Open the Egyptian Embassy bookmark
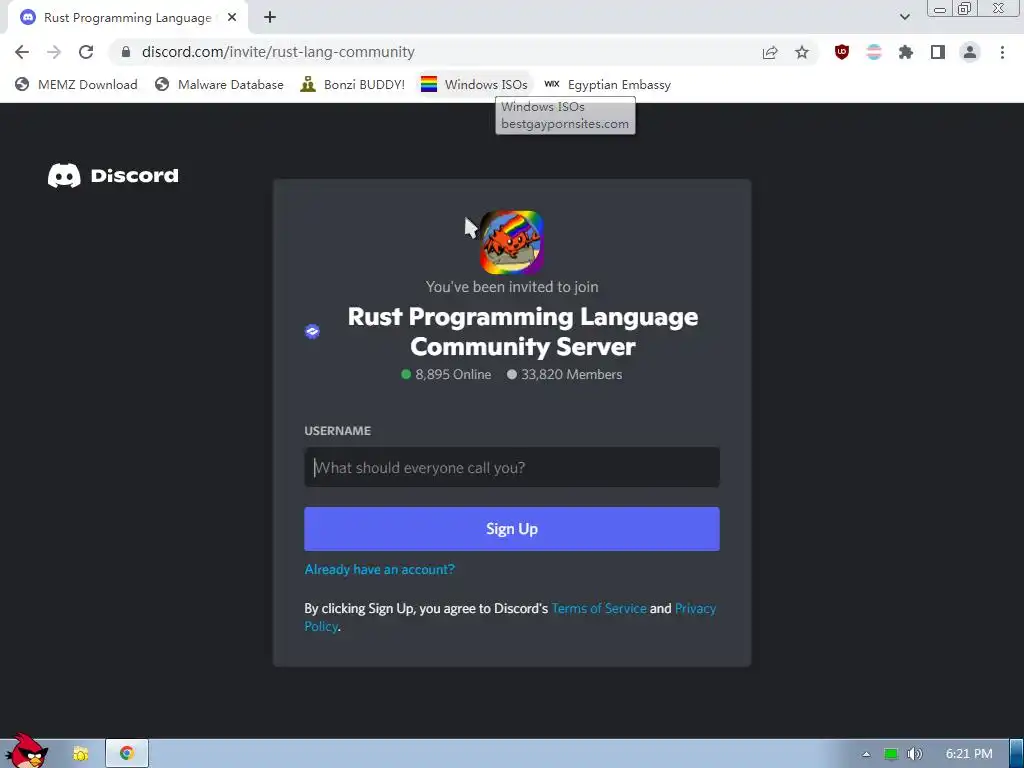 pos(607,85)
